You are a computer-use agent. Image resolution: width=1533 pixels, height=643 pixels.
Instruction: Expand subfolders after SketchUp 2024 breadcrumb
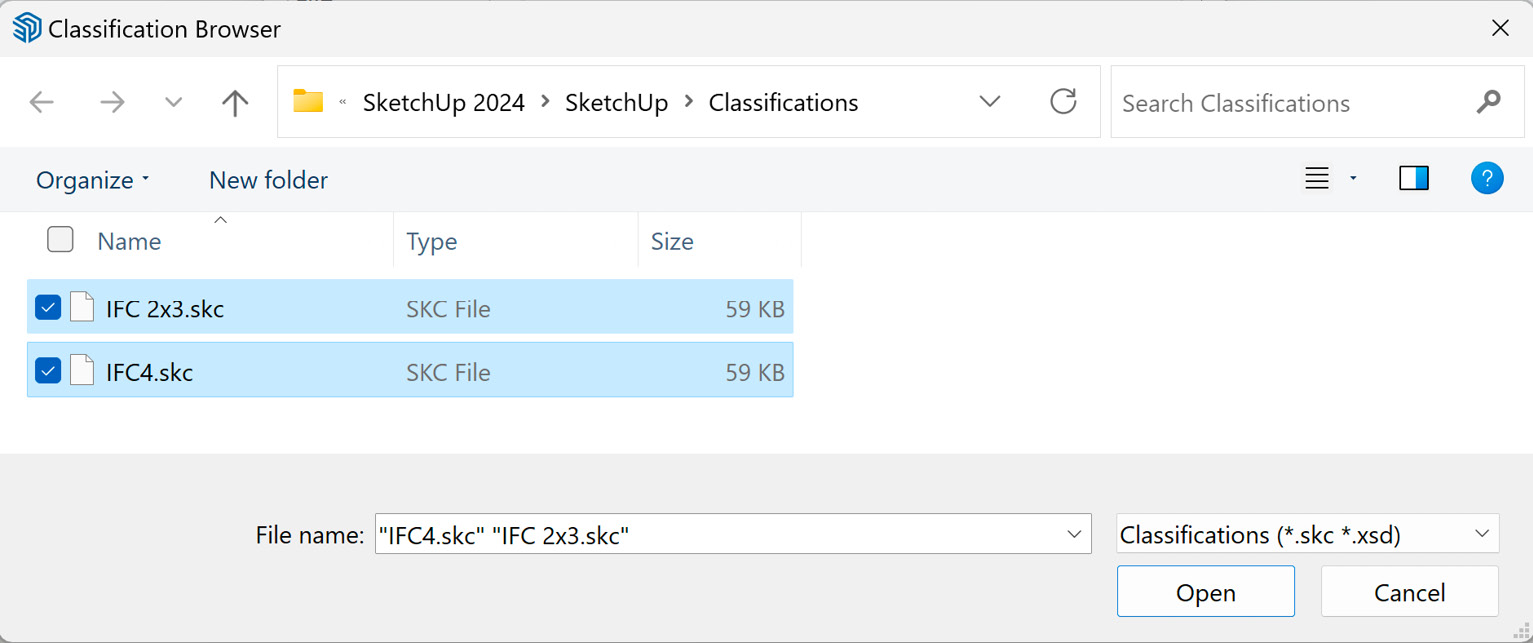[546, 102]
